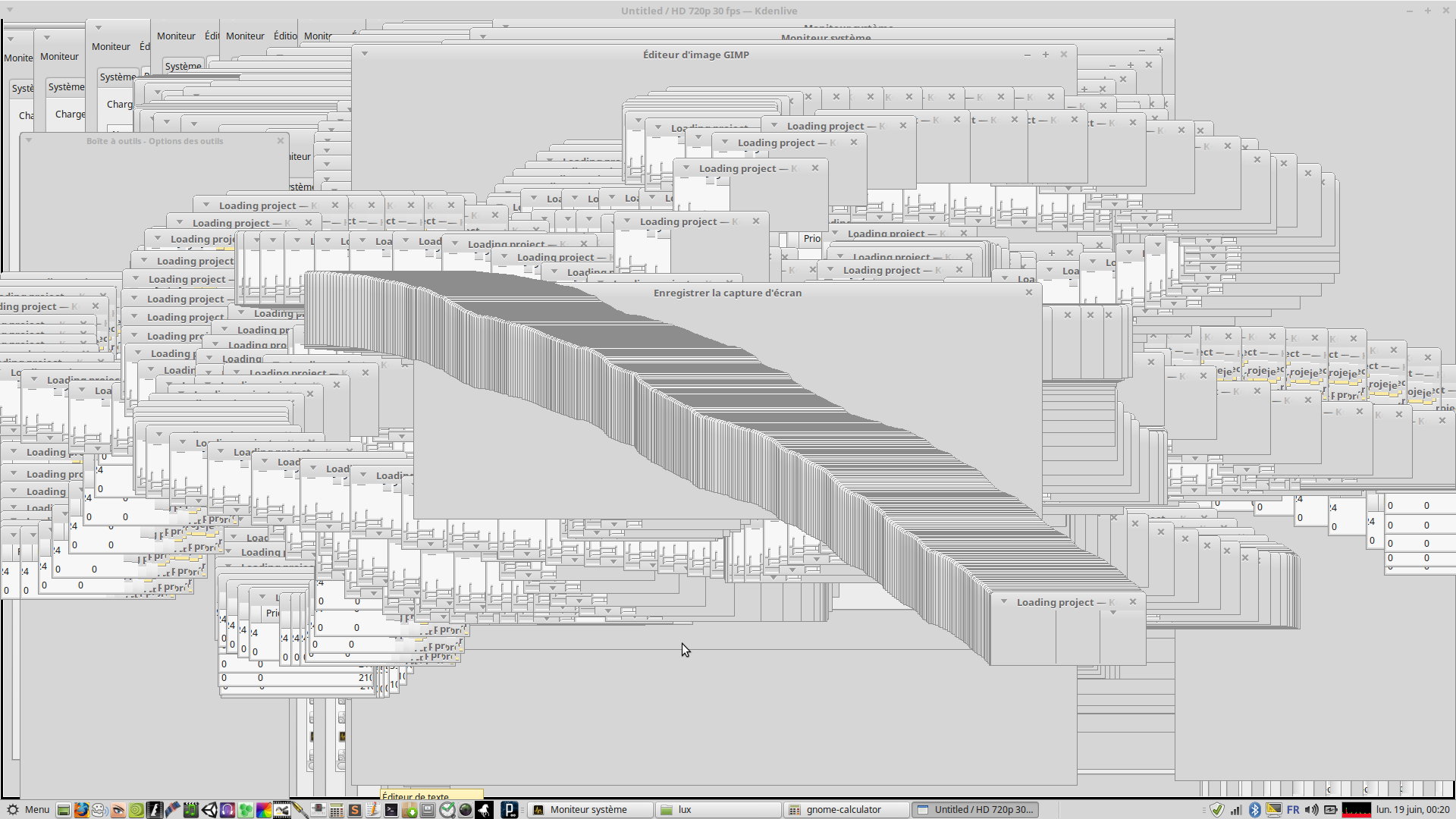Open Firefox from the panel launcher
The height and width of the screenshot is (819, 1456).
pyautogui.click(x=81, y=810)
